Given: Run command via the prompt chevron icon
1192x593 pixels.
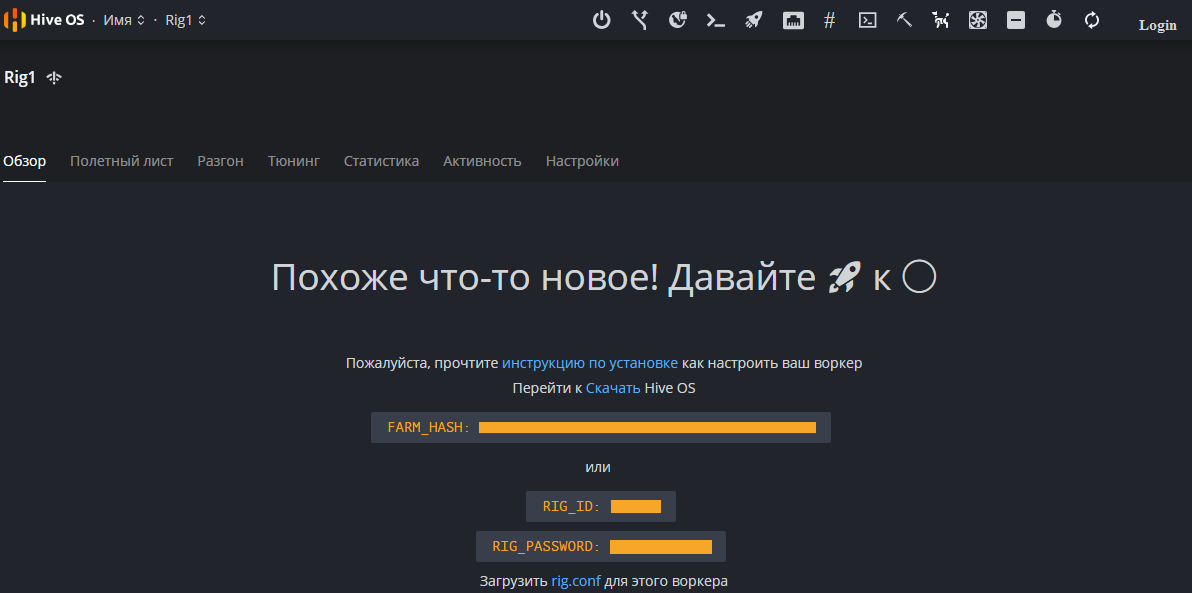Looking at the screenshot, I should [x=715, y=20].
